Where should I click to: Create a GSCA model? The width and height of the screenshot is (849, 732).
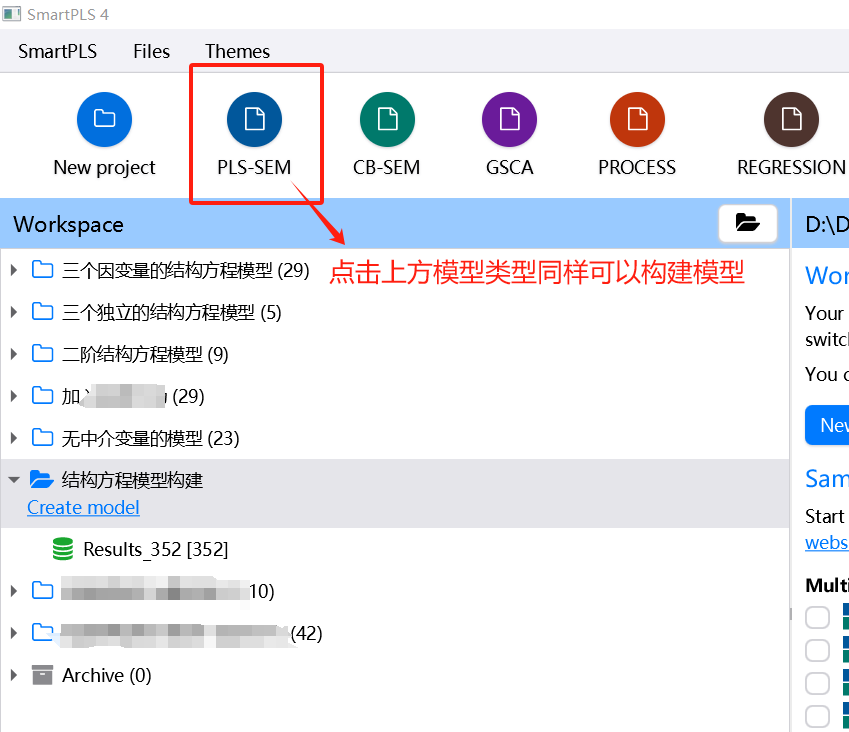[509, 119]
